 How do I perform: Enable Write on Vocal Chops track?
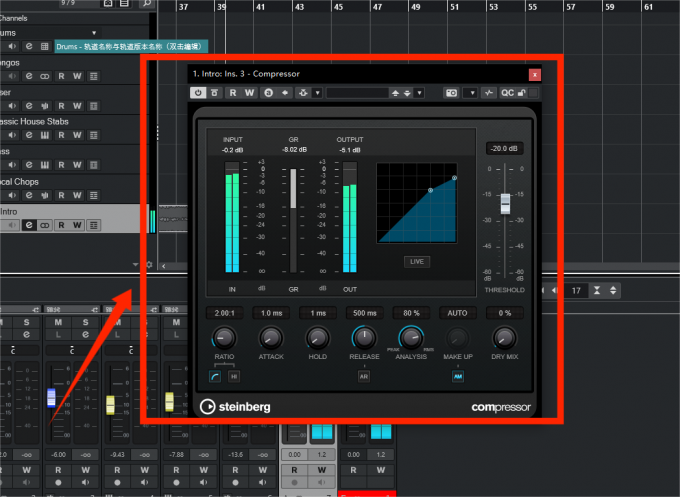[77, 196]
